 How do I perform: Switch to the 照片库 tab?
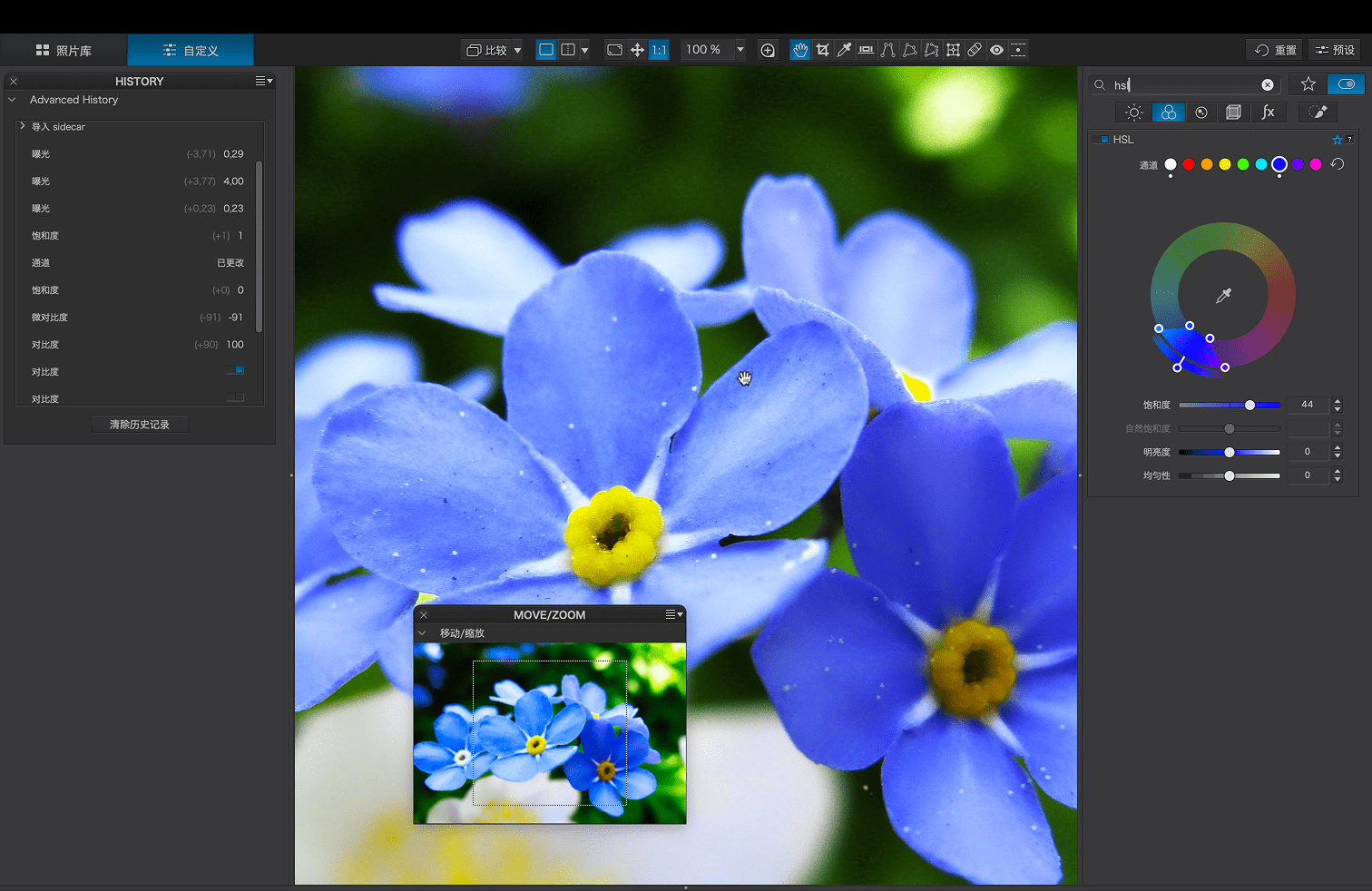pos(64,51)
